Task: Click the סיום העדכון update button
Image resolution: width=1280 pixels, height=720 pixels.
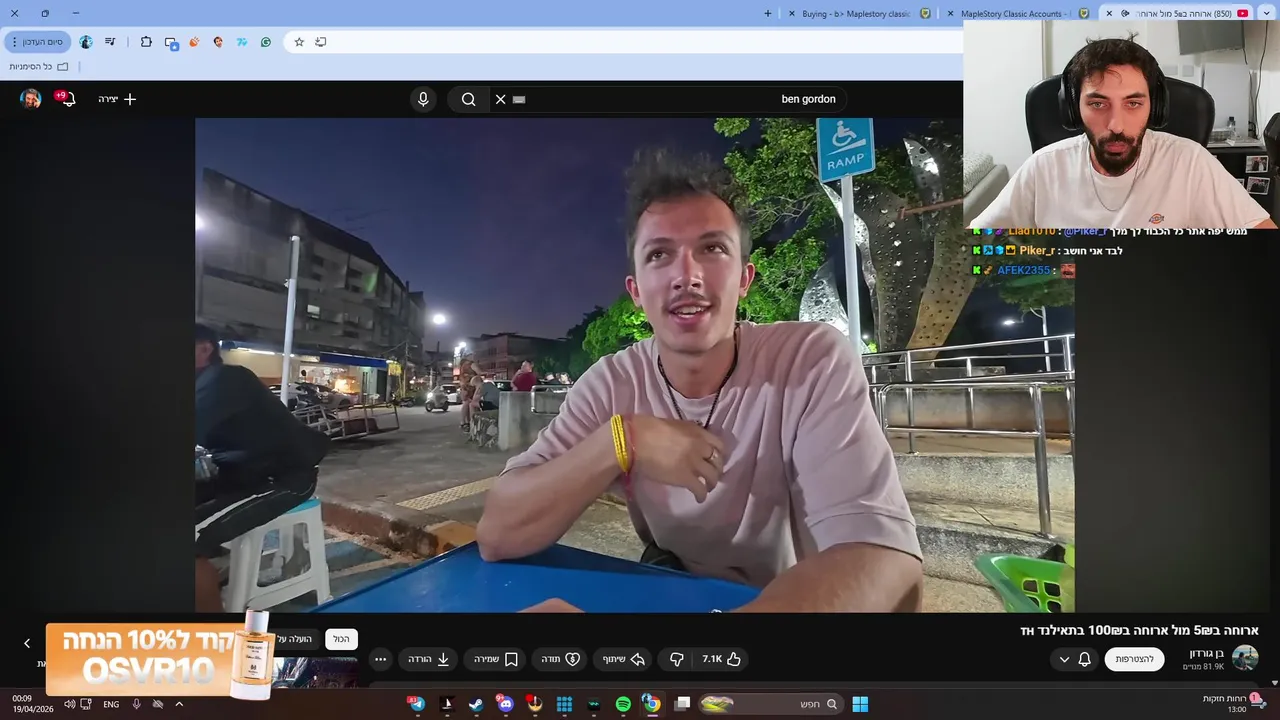Action: (x=37, y=42)
